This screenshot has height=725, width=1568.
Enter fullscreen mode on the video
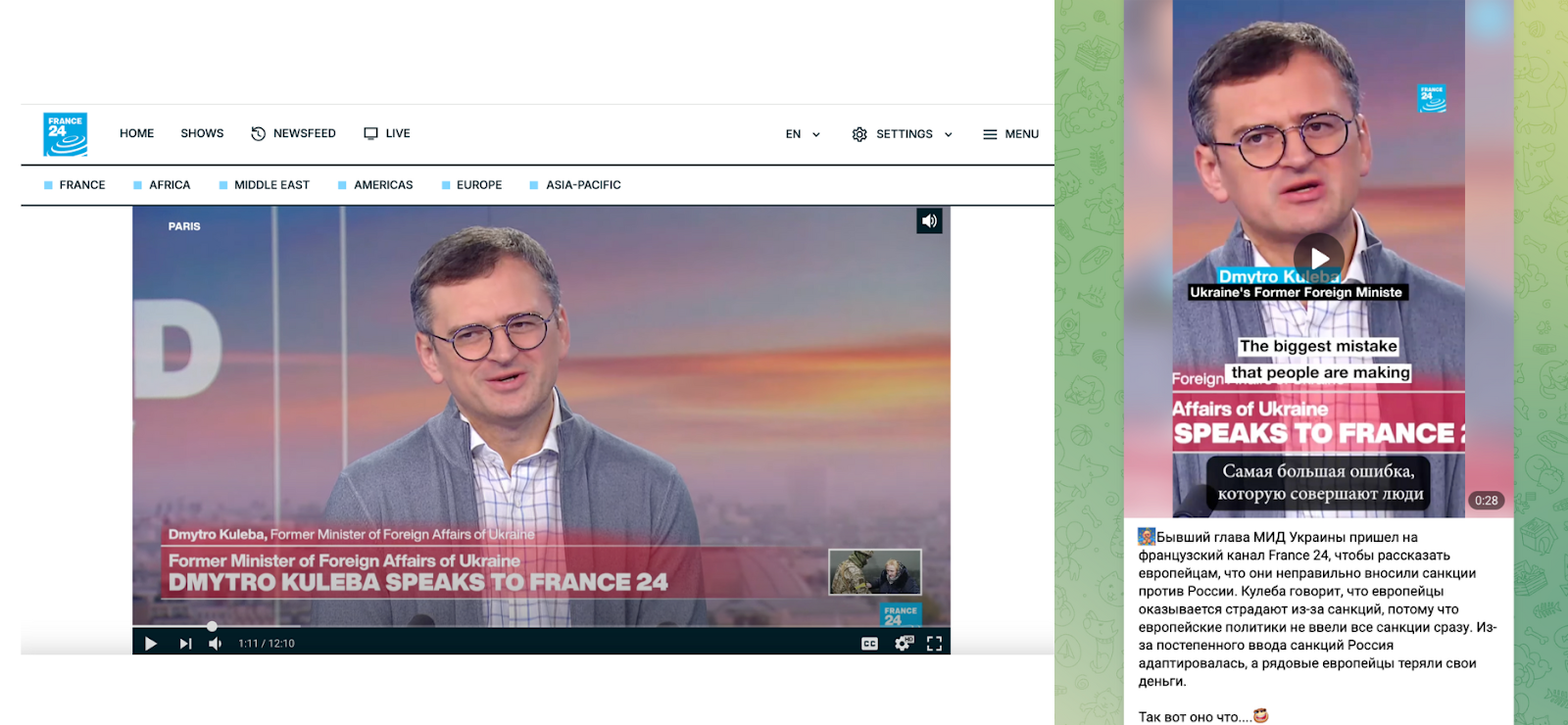click(x=934, y=644)
